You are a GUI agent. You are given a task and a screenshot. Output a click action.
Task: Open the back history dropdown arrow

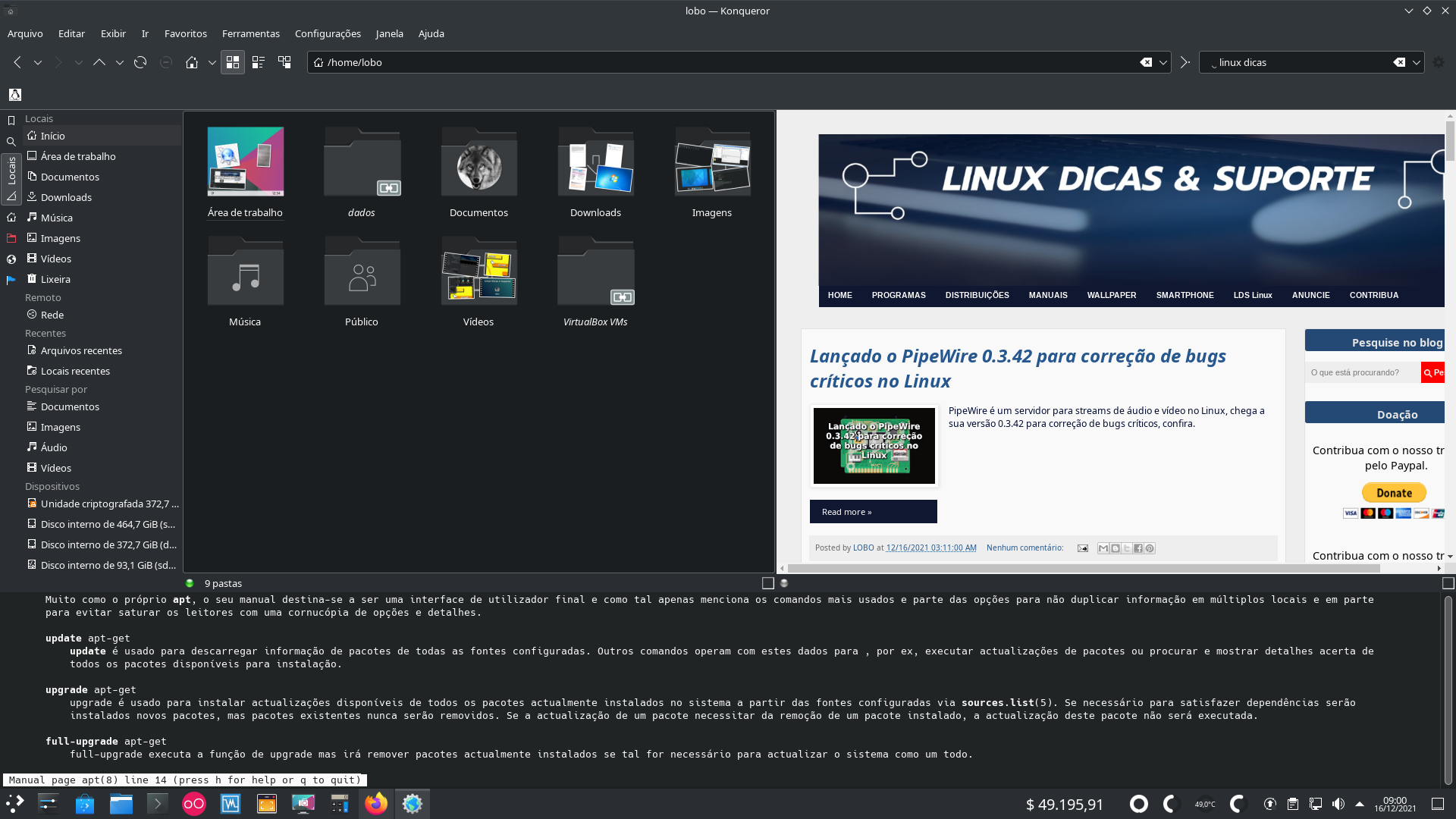coord(37,62)
